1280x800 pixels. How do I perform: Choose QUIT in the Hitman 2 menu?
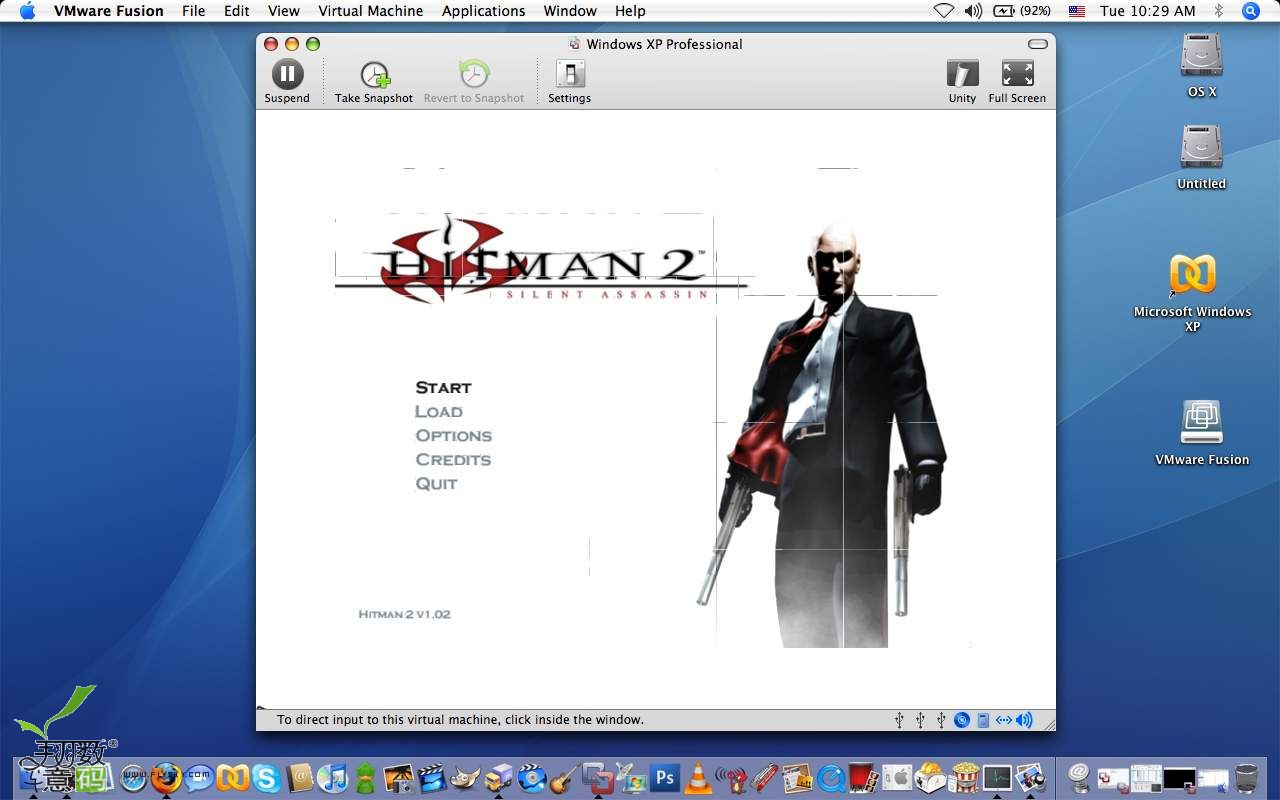click(x=436, y=483)
